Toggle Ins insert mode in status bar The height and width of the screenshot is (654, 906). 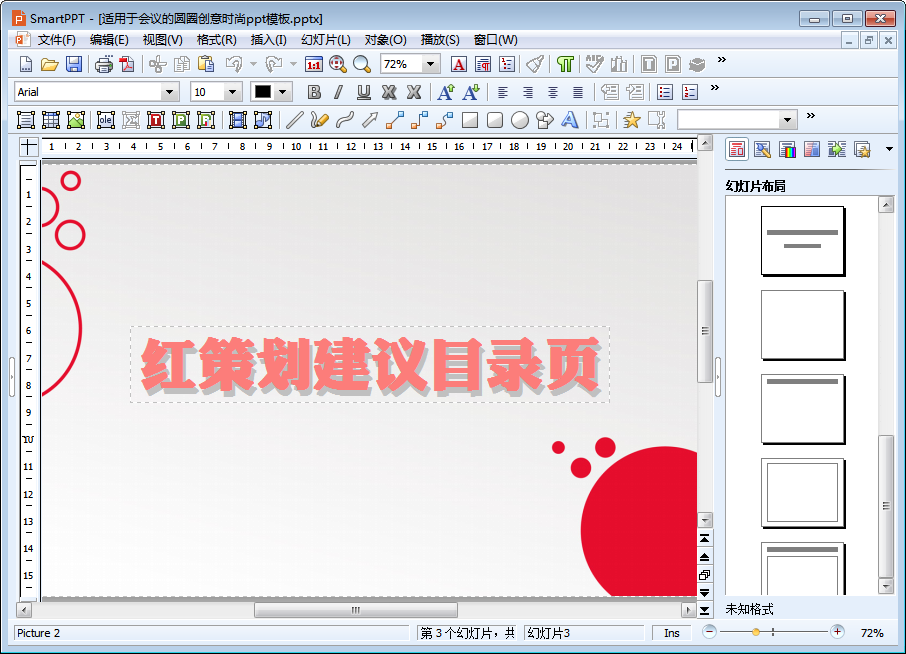[671, 633]
